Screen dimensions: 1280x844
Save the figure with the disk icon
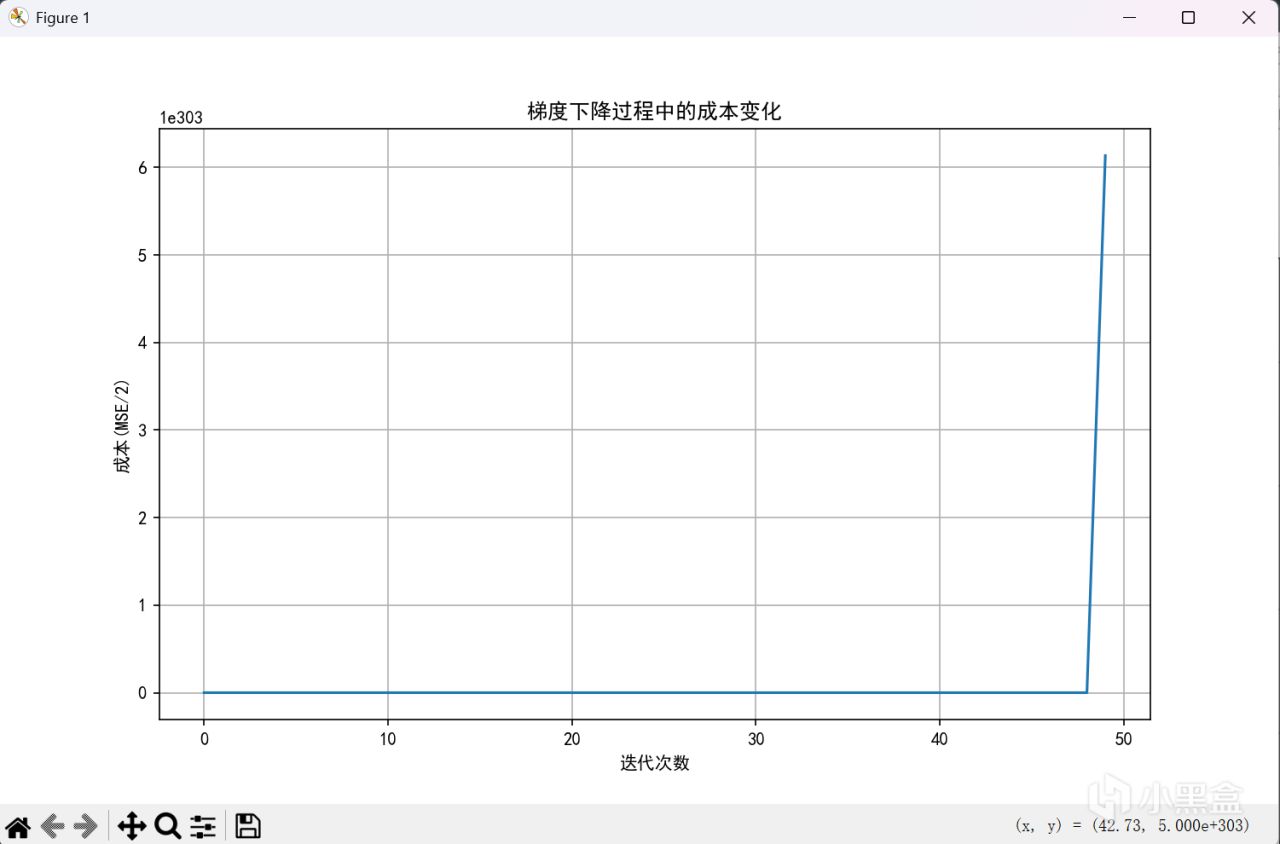pyautogui.click(x=248, y=826)
